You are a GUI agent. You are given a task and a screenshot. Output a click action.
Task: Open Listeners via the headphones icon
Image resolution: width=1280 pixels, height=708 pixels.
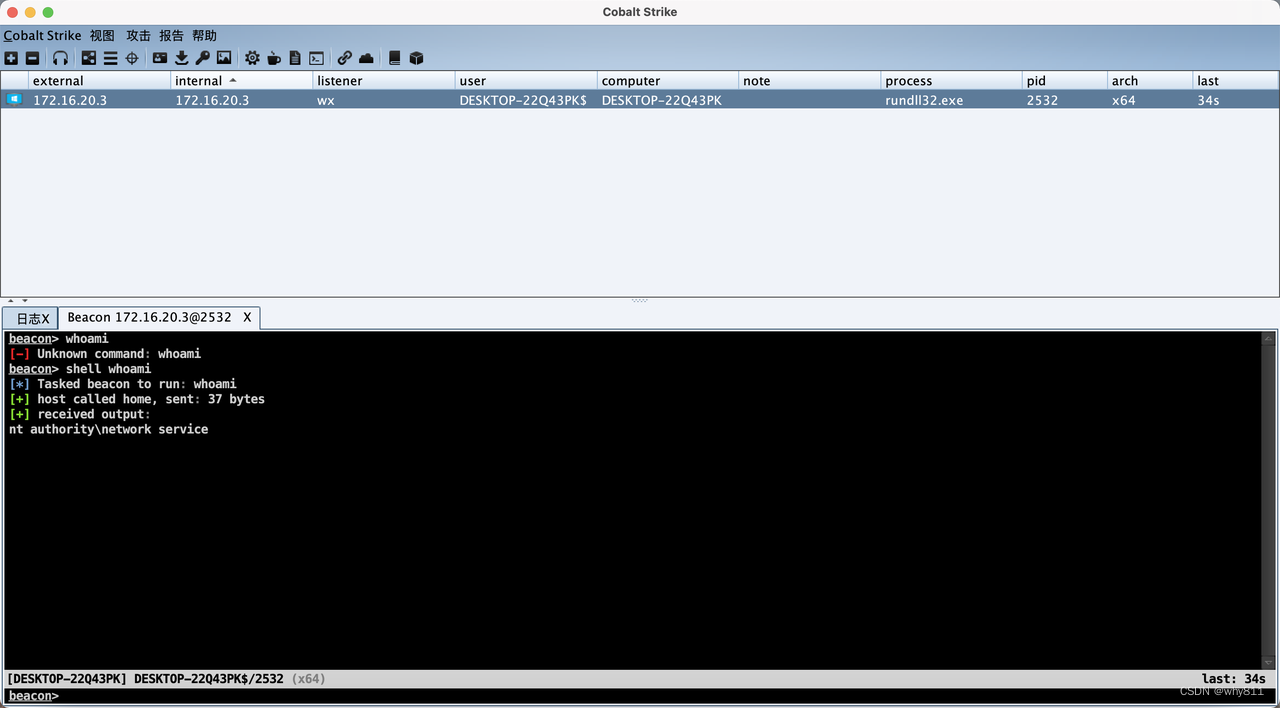[61, 58]
